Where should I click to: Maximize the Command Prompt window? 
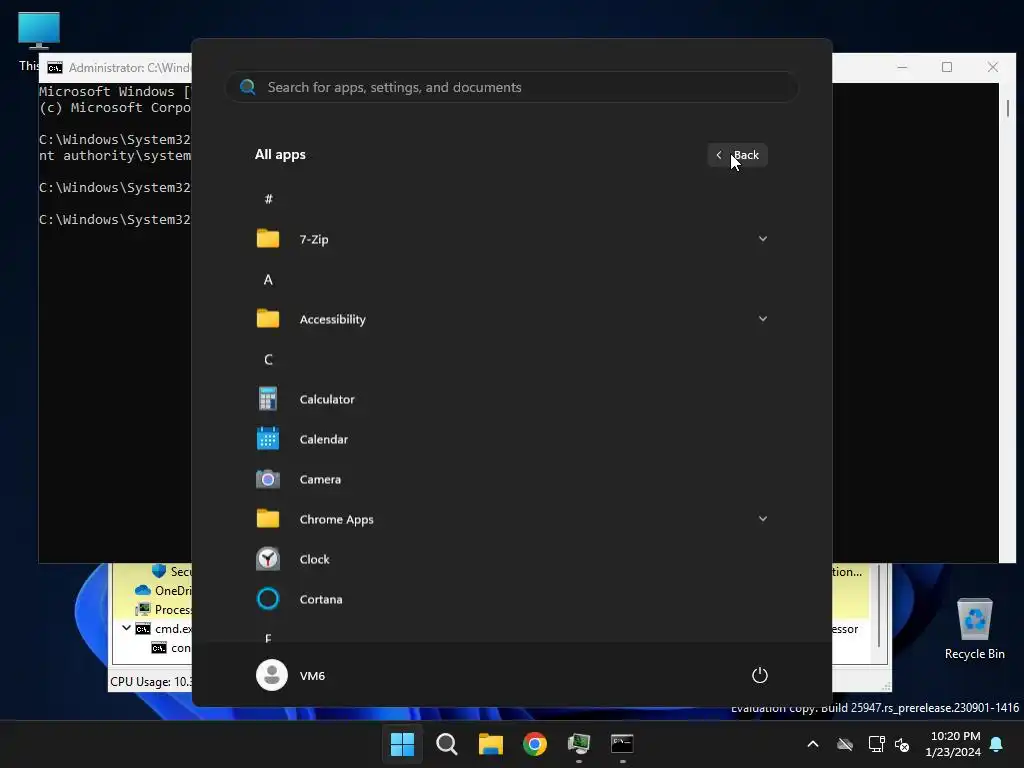[x=947, y=67]
